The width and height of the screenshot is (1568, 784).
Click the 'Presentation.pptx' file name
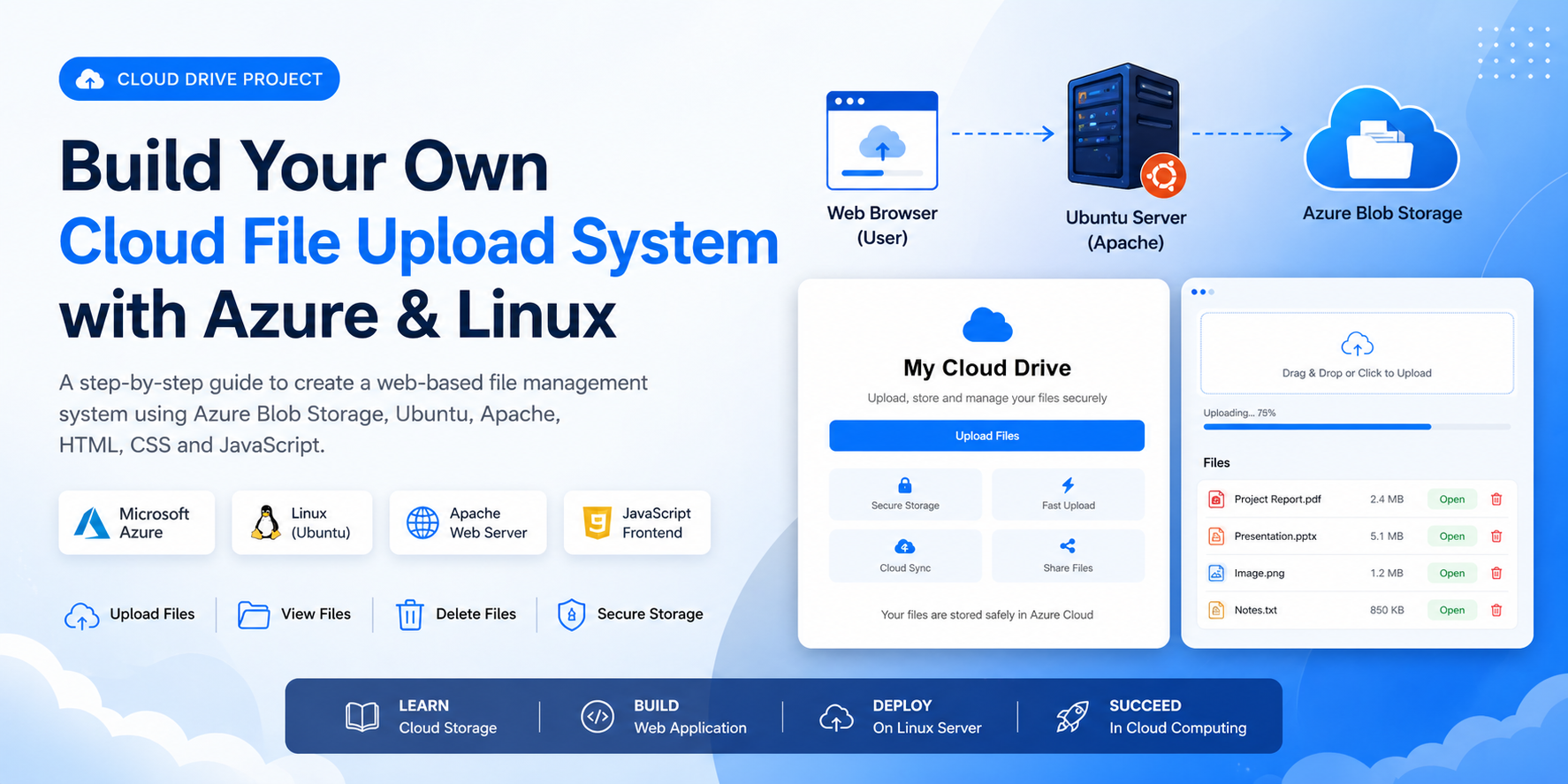click(x=1275, y=537)
